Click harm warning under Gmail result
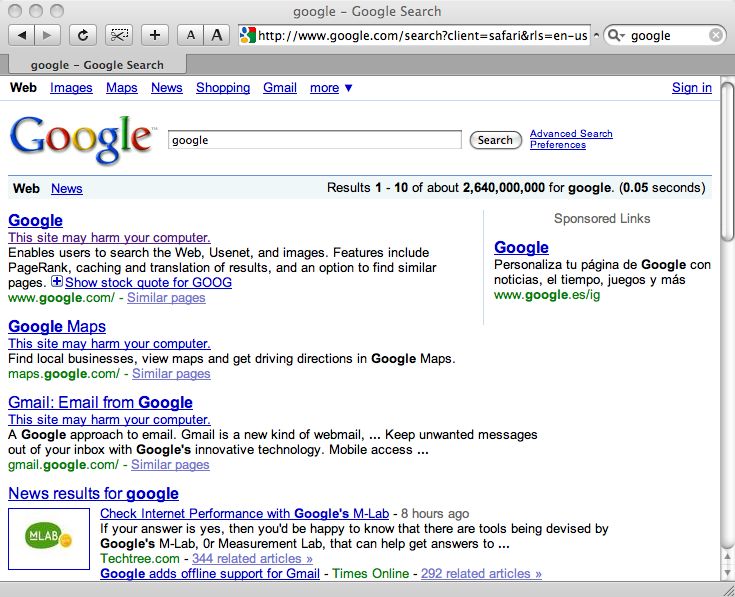This screenshot has width=735, height=597. coord(109,419)
